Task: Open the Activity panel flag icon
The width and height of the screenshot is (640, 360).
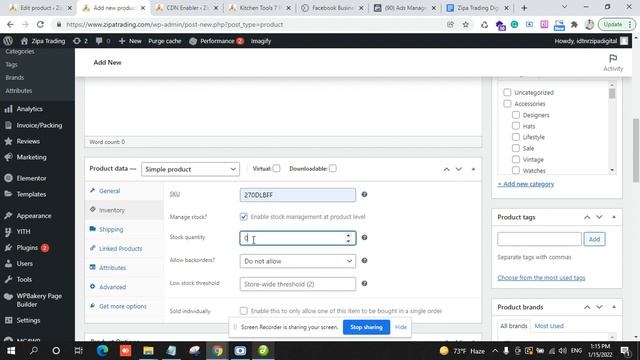Action: [x=613, y=63]
